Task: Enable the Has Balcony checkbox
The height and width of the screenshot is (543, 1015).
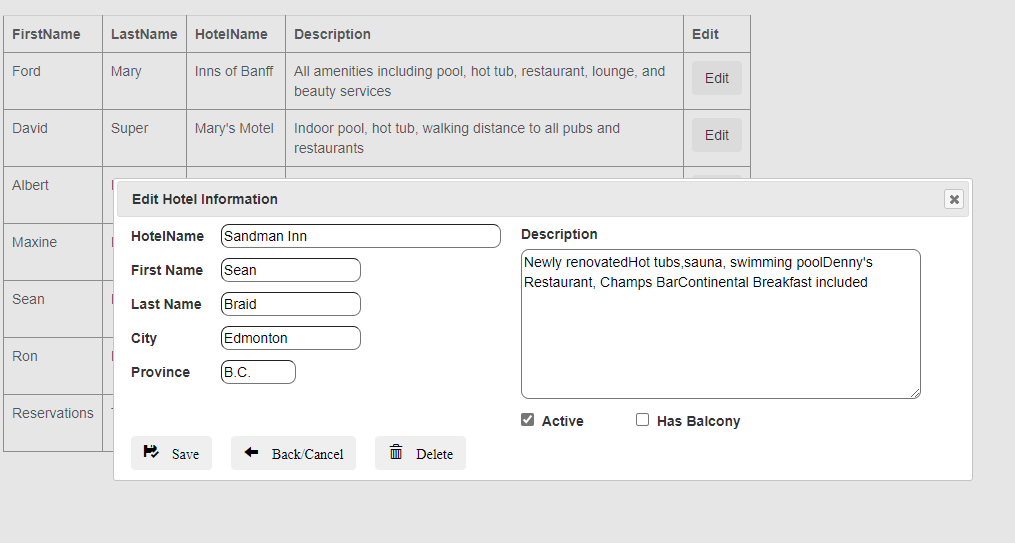Action: point(642,420)
